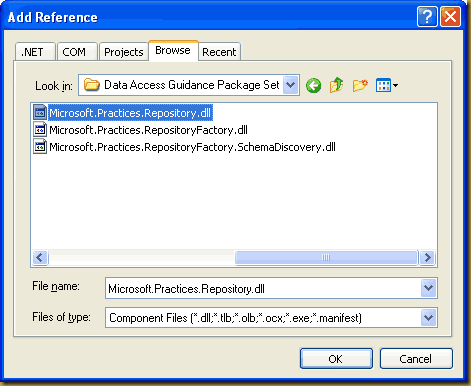
Task: Select Microsoft.Practices.Repository.dll file name
Action: [130, 113]
